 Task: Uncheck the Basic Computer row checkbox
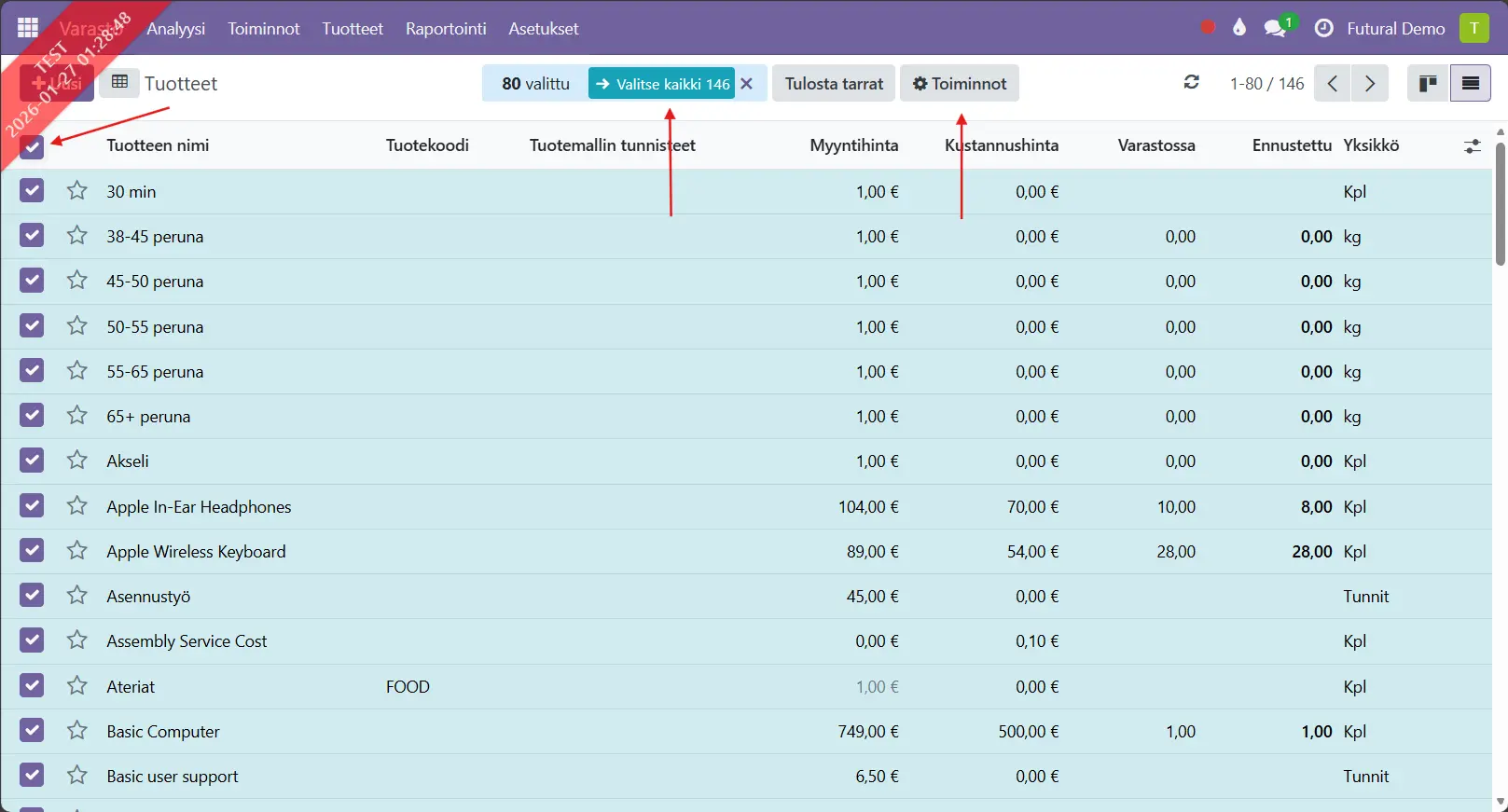pyautogui.click(x=32, y=731)
